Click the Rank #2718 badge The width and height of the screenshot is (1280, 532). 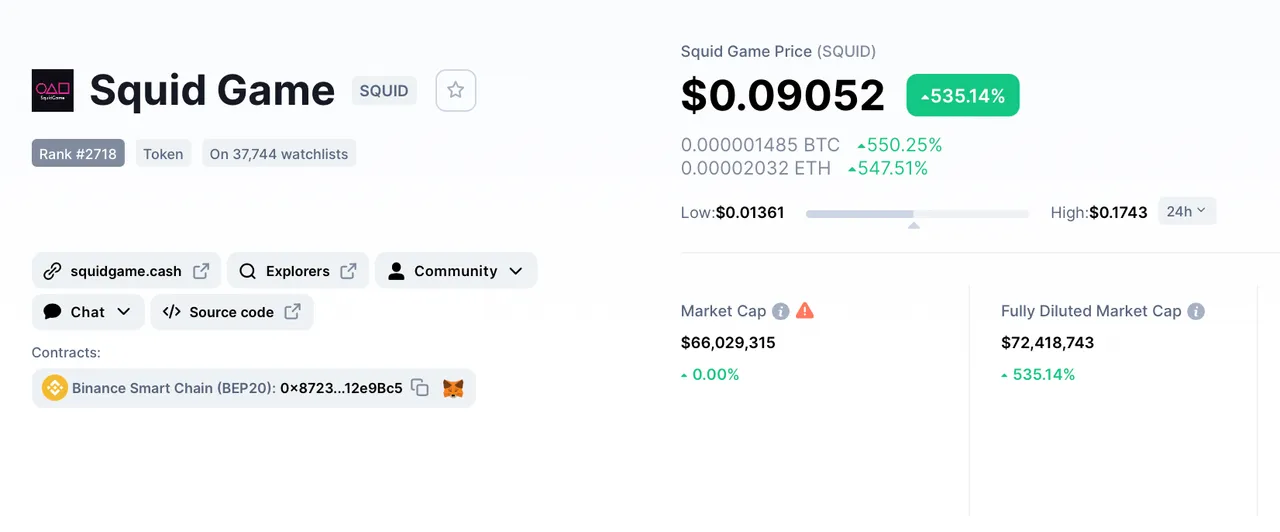click(x=78, y=154)
